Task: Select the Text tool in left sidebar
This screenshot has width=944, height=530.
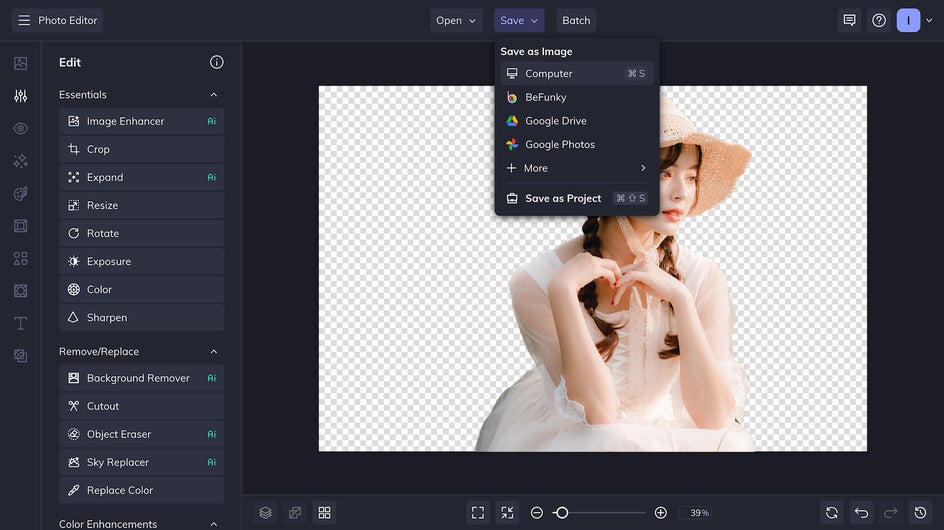Action: tap(20, 323)
